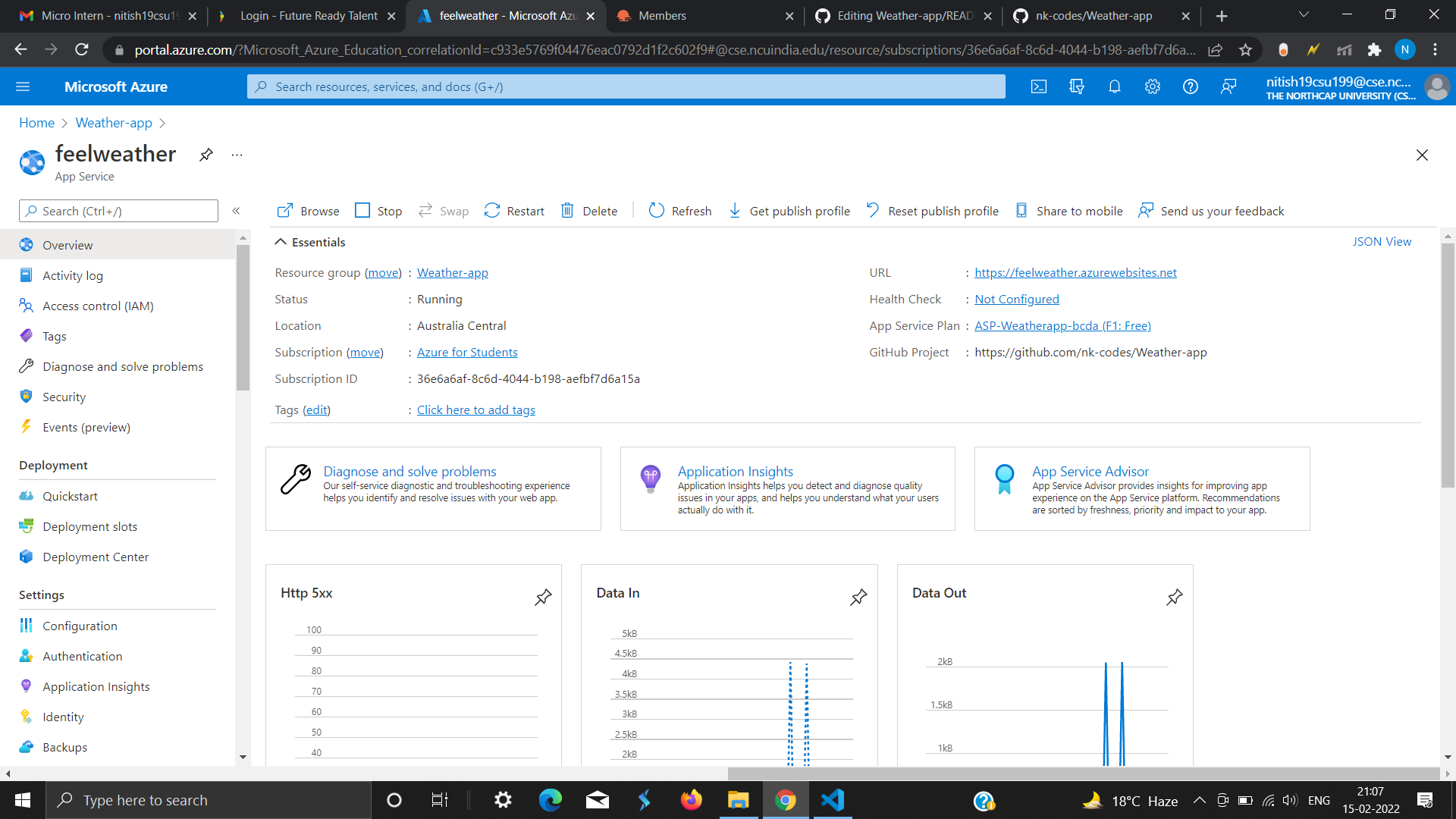Pin feelweather to dashboard
Viewport: 1456px width, 819px height.
point(206,155)
